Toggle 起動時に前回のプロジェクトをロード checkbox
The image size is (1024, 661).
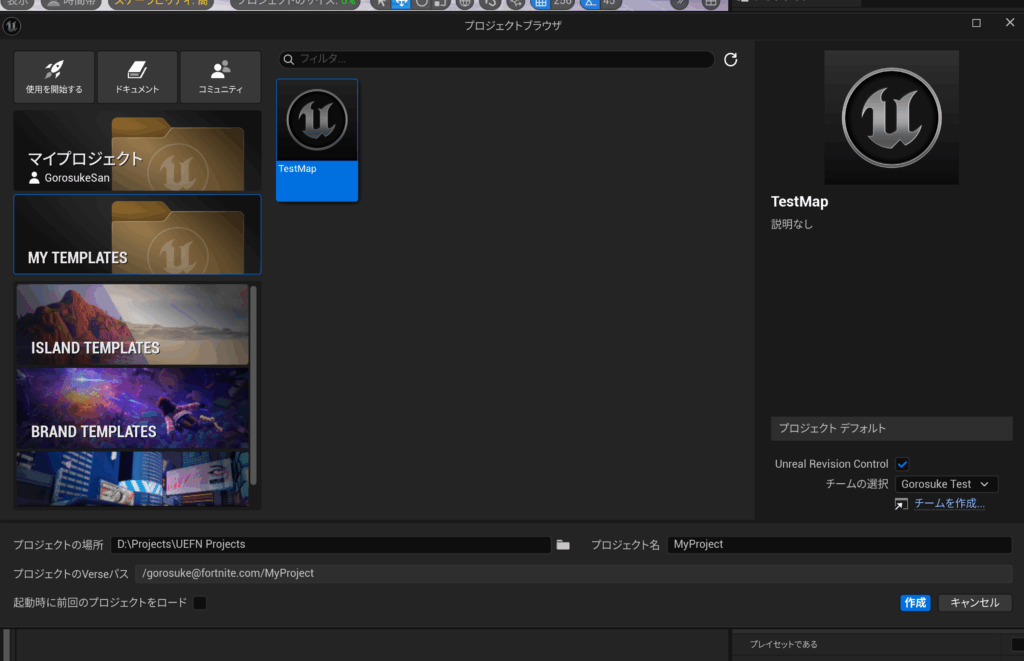(200, 603)
